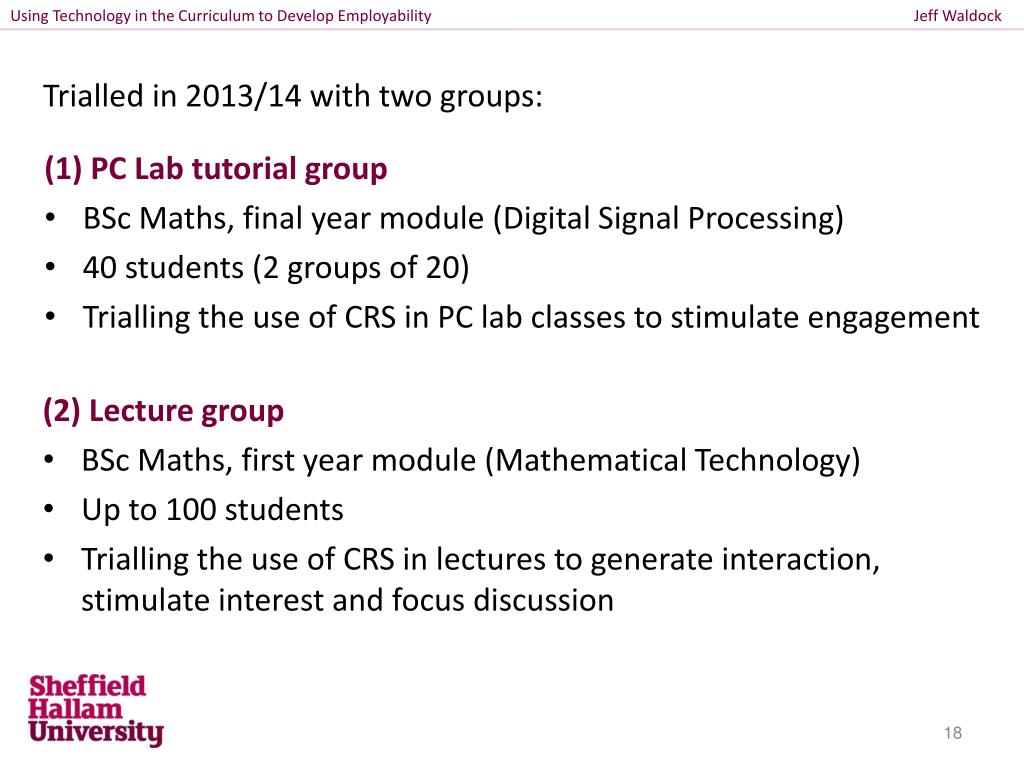
Task: Click the word 'Sheffield' in the logo
Action: tap(88, 686)
